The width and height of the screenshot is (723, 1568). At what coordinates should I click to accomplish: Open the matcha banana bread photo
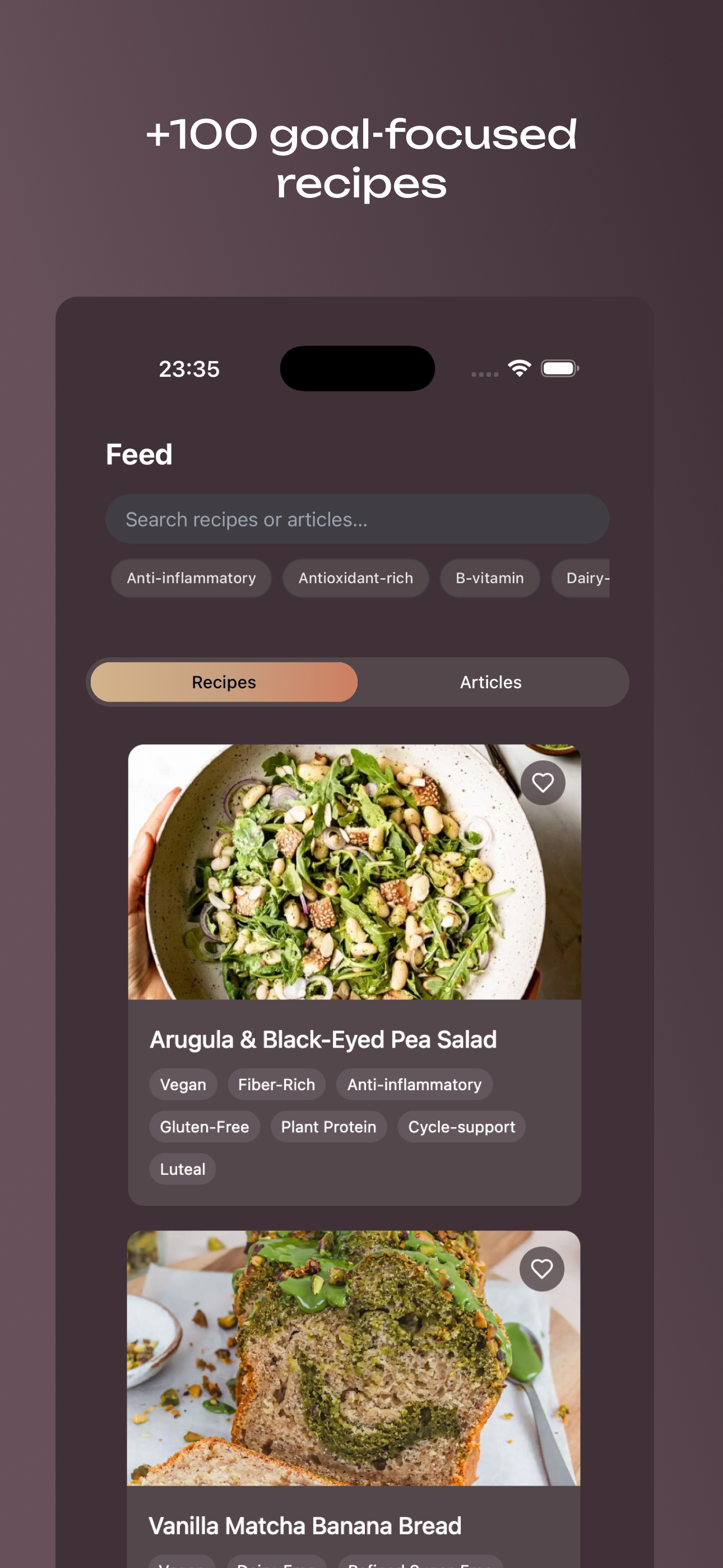pos(353,1358)
